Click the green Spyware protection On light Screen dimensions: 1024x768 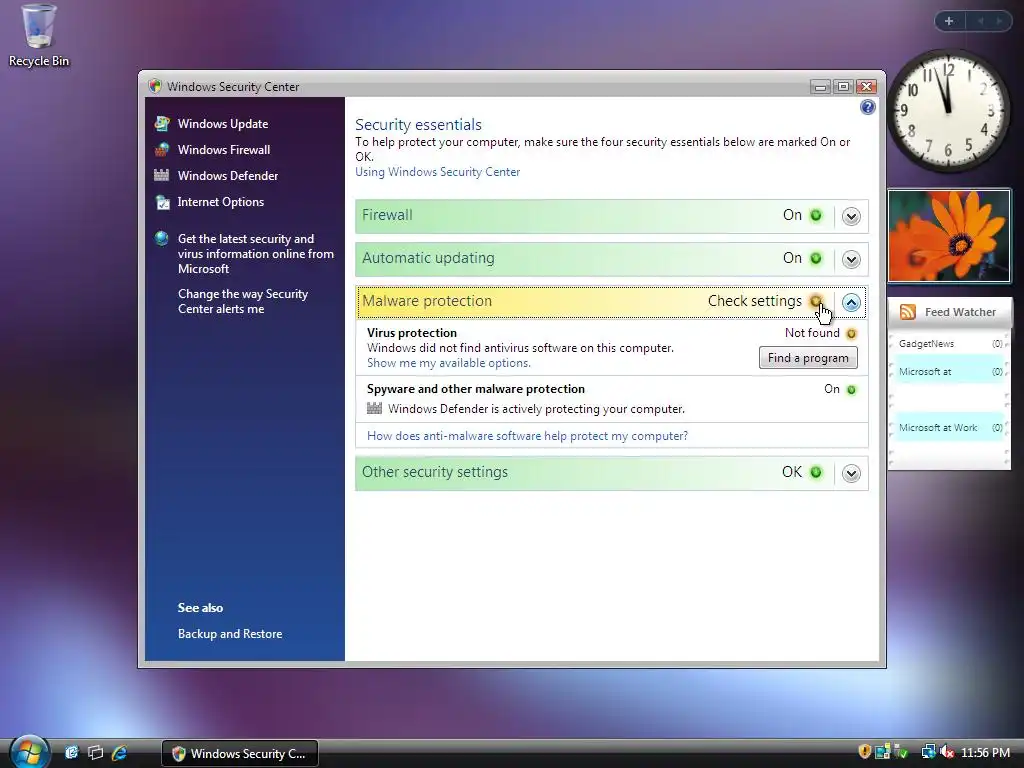coord(851,390)
